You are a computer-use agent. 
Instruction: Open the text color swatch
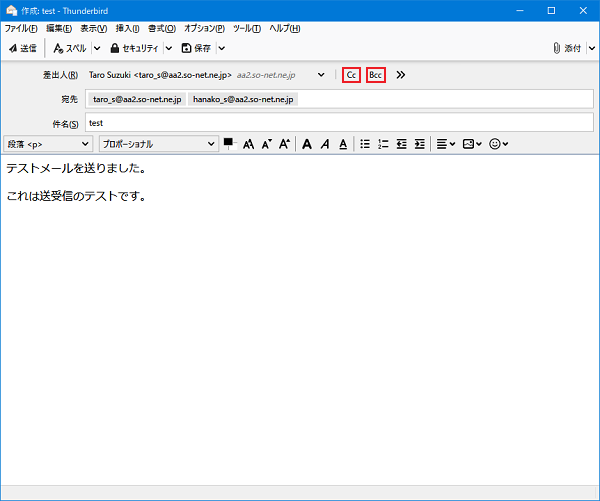(x=229, y=142)
